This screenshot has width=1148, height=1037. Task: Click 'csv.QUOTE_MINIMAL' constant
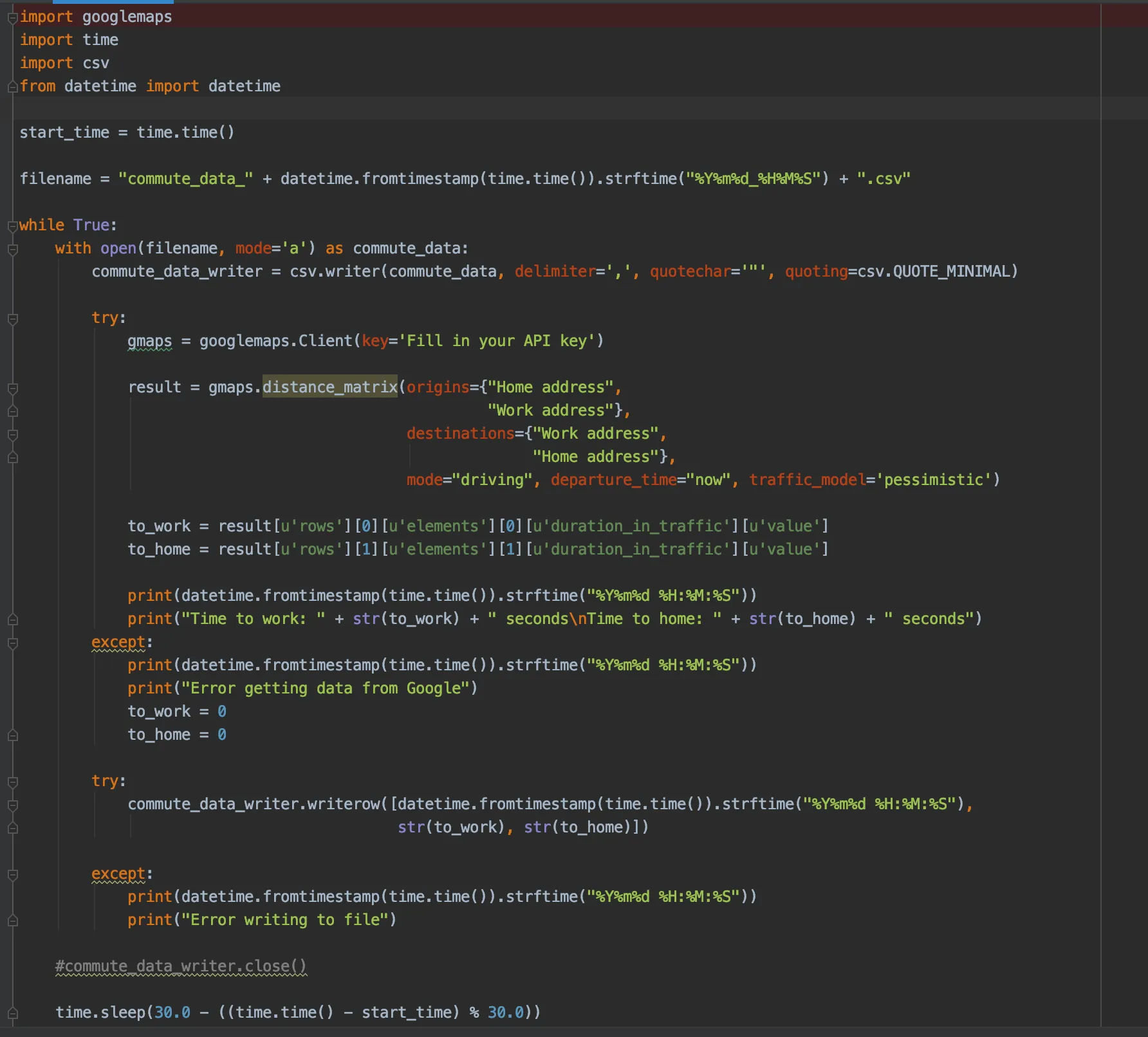934,271
